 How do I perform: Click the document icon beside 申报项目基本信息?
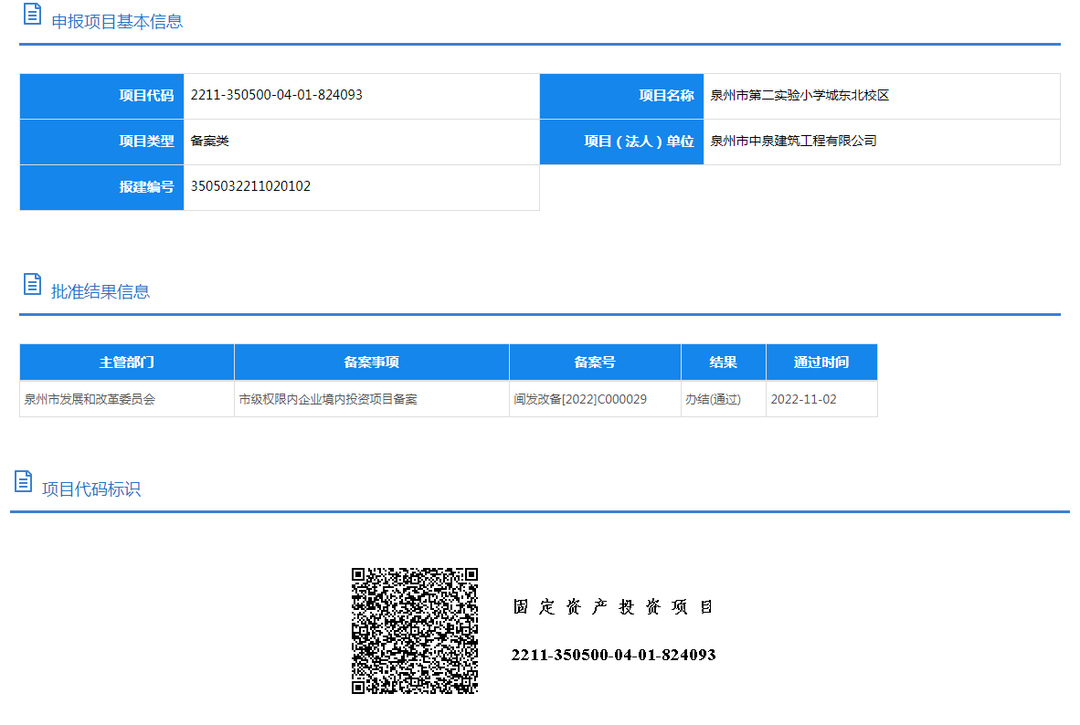point(32,14)
